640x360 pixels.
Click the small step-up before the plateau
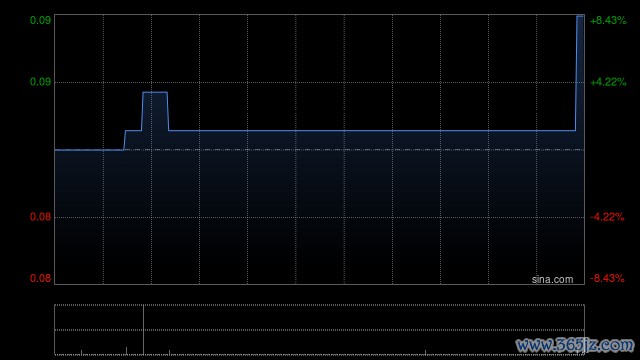133,131
